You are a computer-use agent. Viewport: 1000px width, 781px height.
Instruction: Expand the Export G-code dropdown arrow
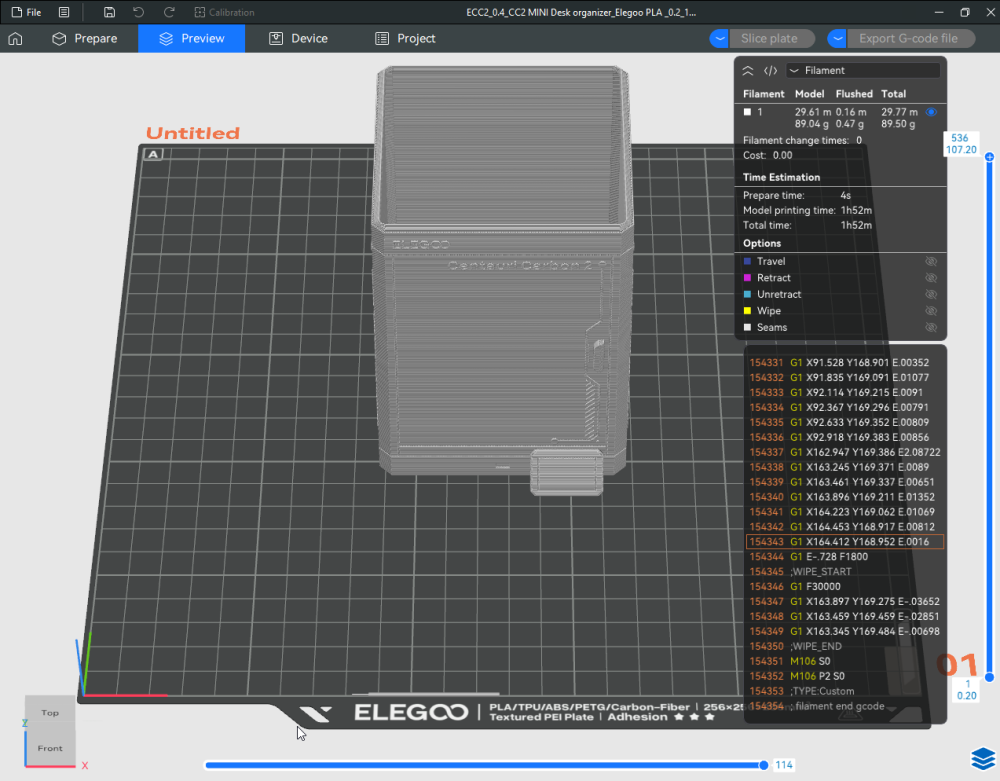point(837,38)
